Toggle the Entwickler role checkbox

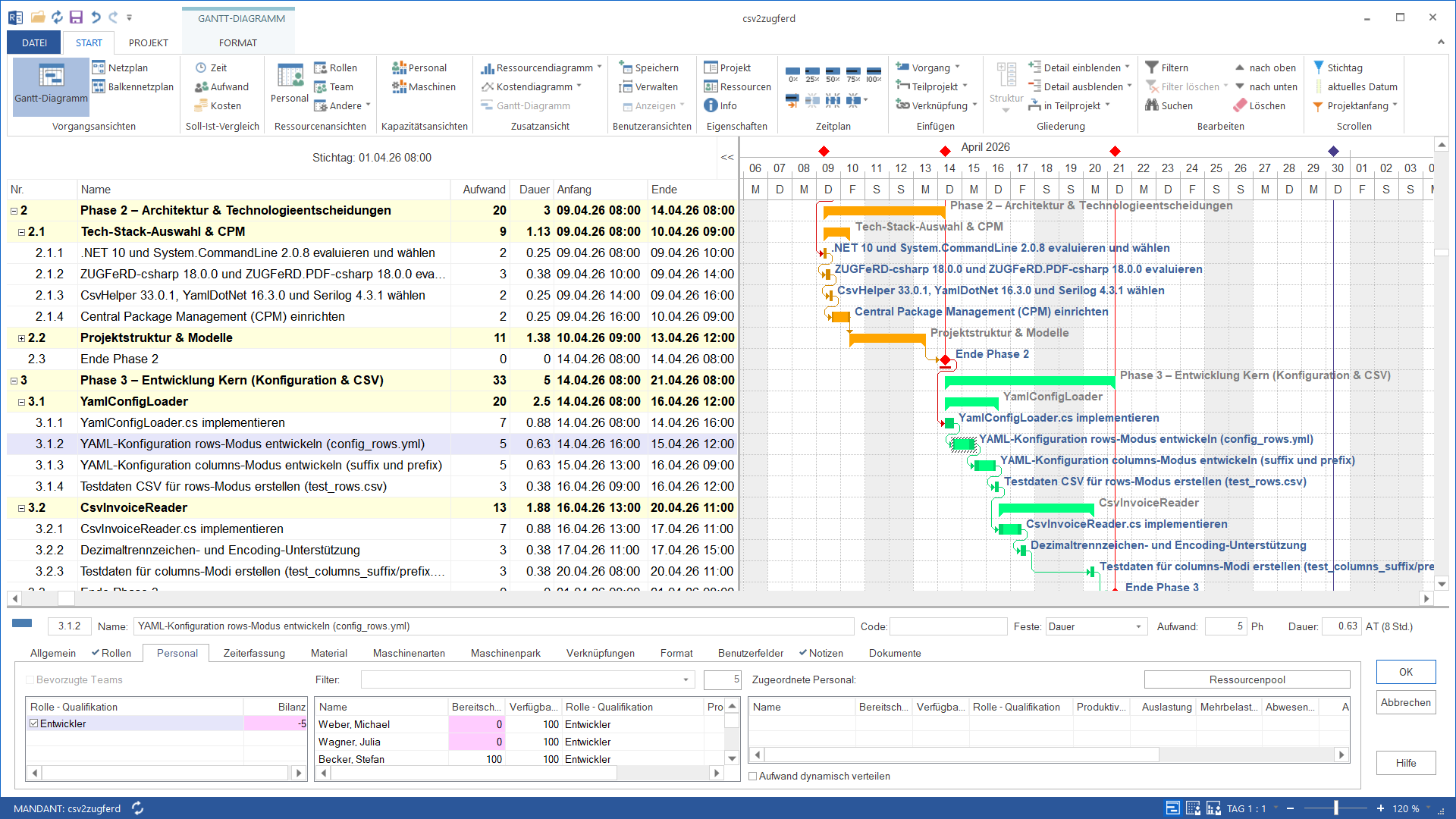tap(33, 723)
